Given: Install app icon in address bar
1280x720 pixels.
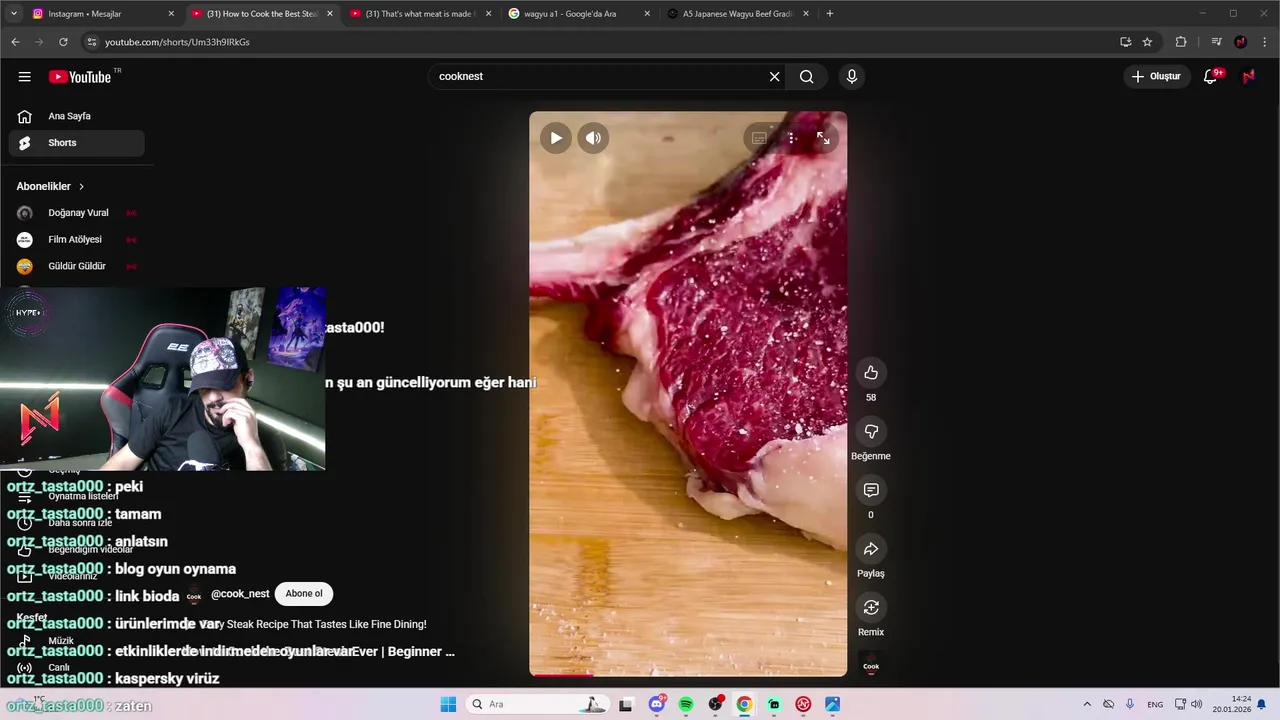Looking at the screenshot, I should [x=1125, y=42].
